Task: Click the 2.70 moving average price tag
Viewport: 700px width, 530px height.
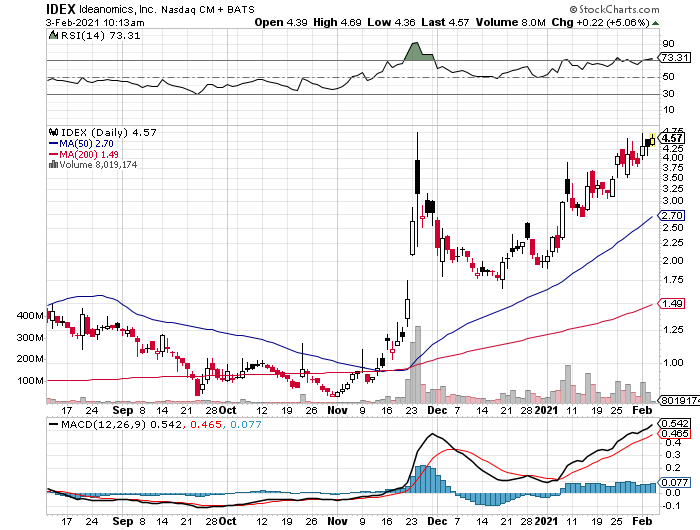Action: pos(672,216)
